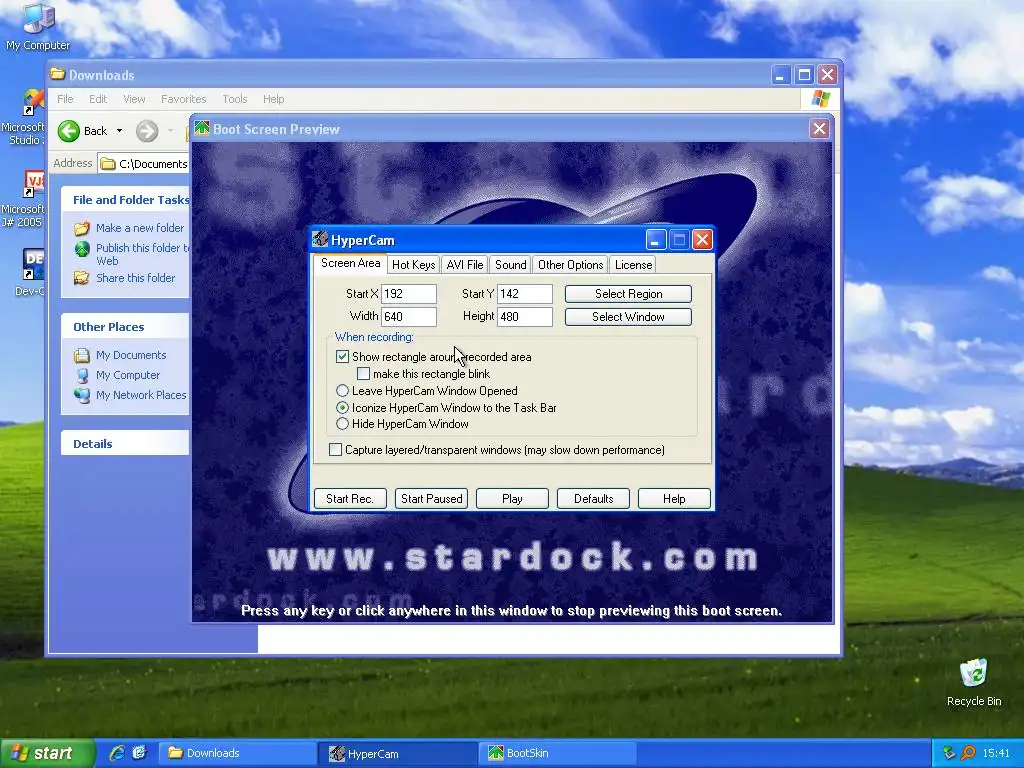Screen dimensions: 1024x768
Task: Switch to the Sound tab
Action: click(511, 264)
